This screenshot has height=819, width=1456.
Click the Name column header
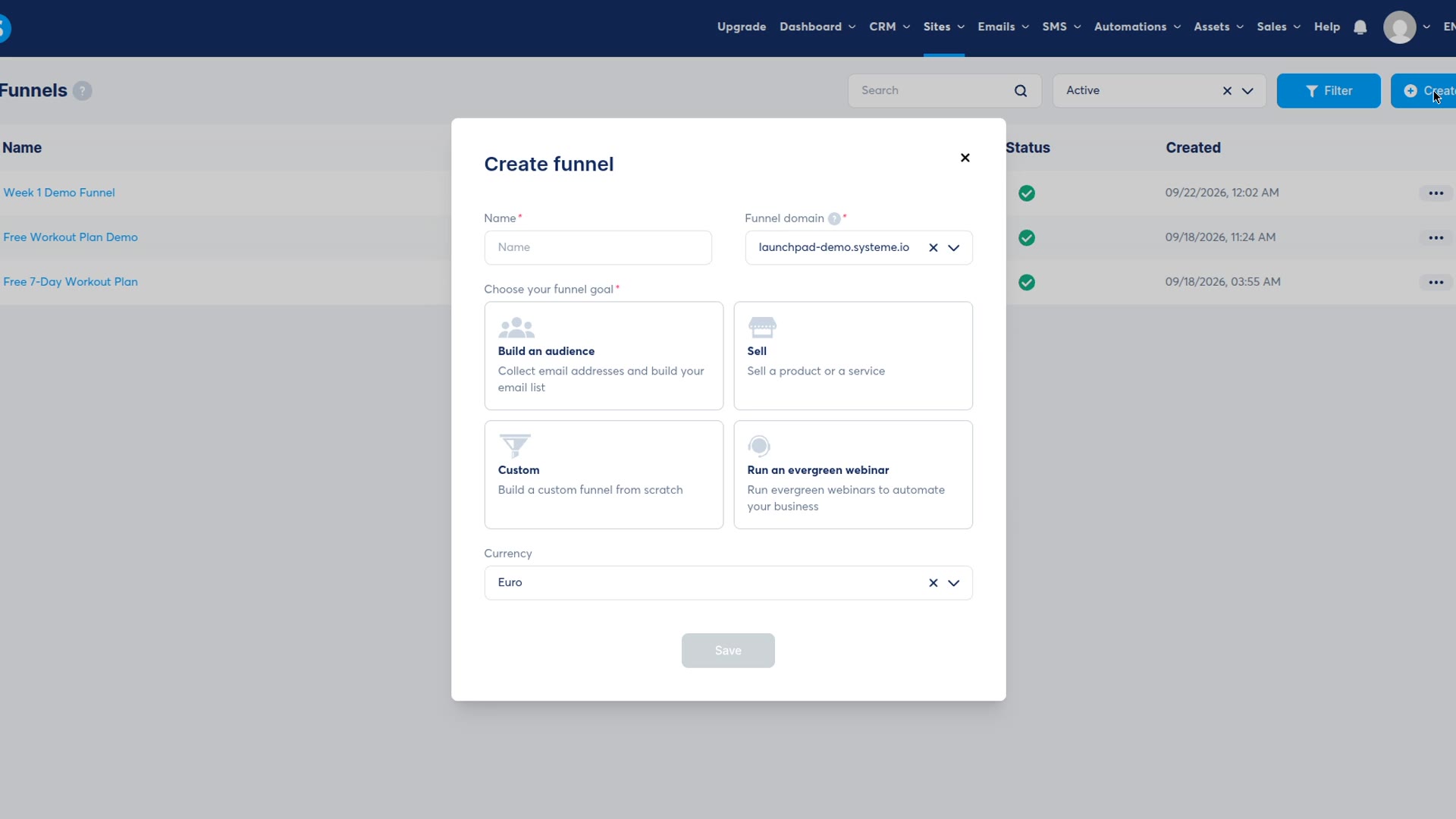coord(22,148)
